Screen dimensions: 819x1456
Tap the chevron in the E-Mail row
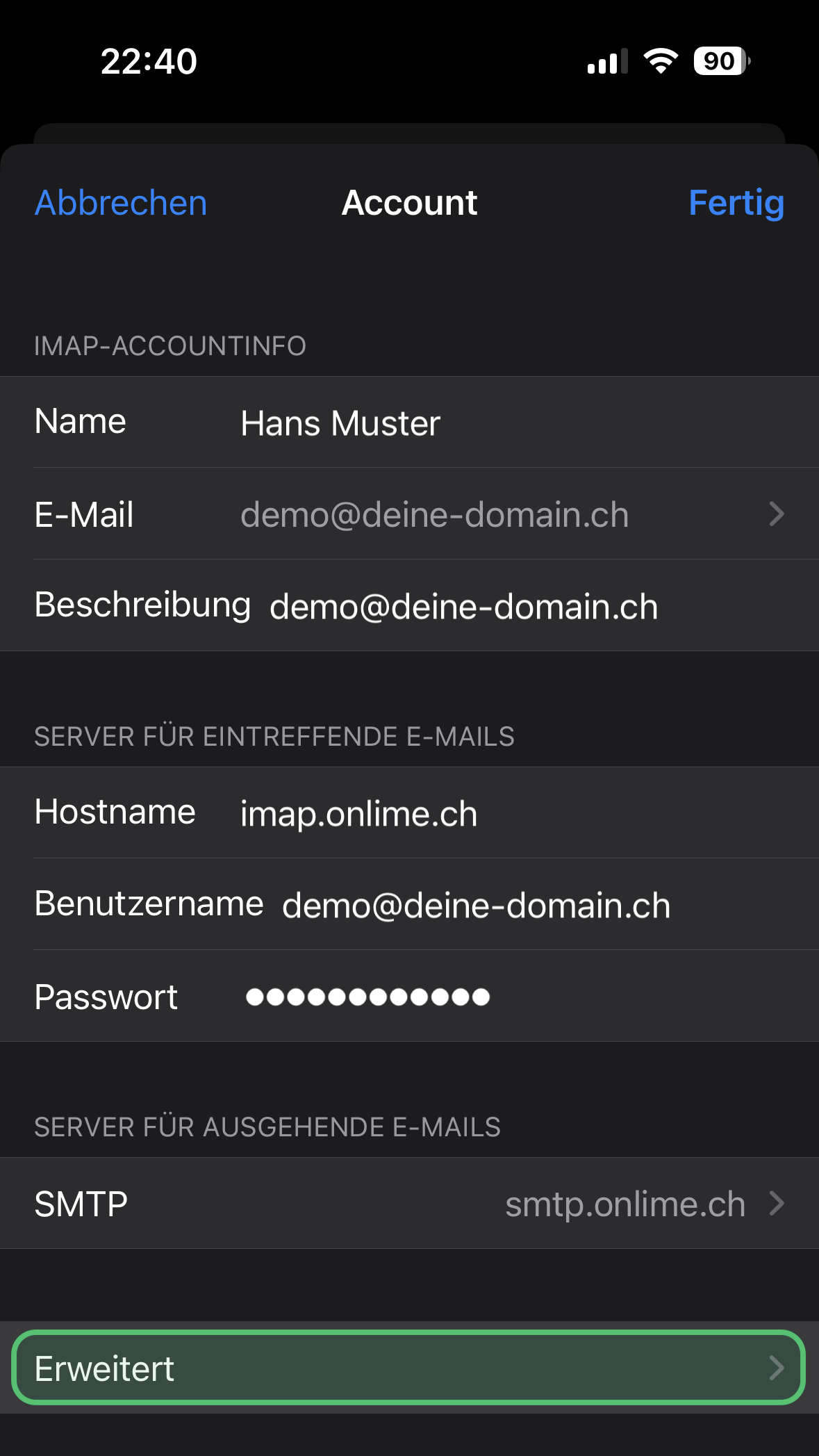[777, 514]
